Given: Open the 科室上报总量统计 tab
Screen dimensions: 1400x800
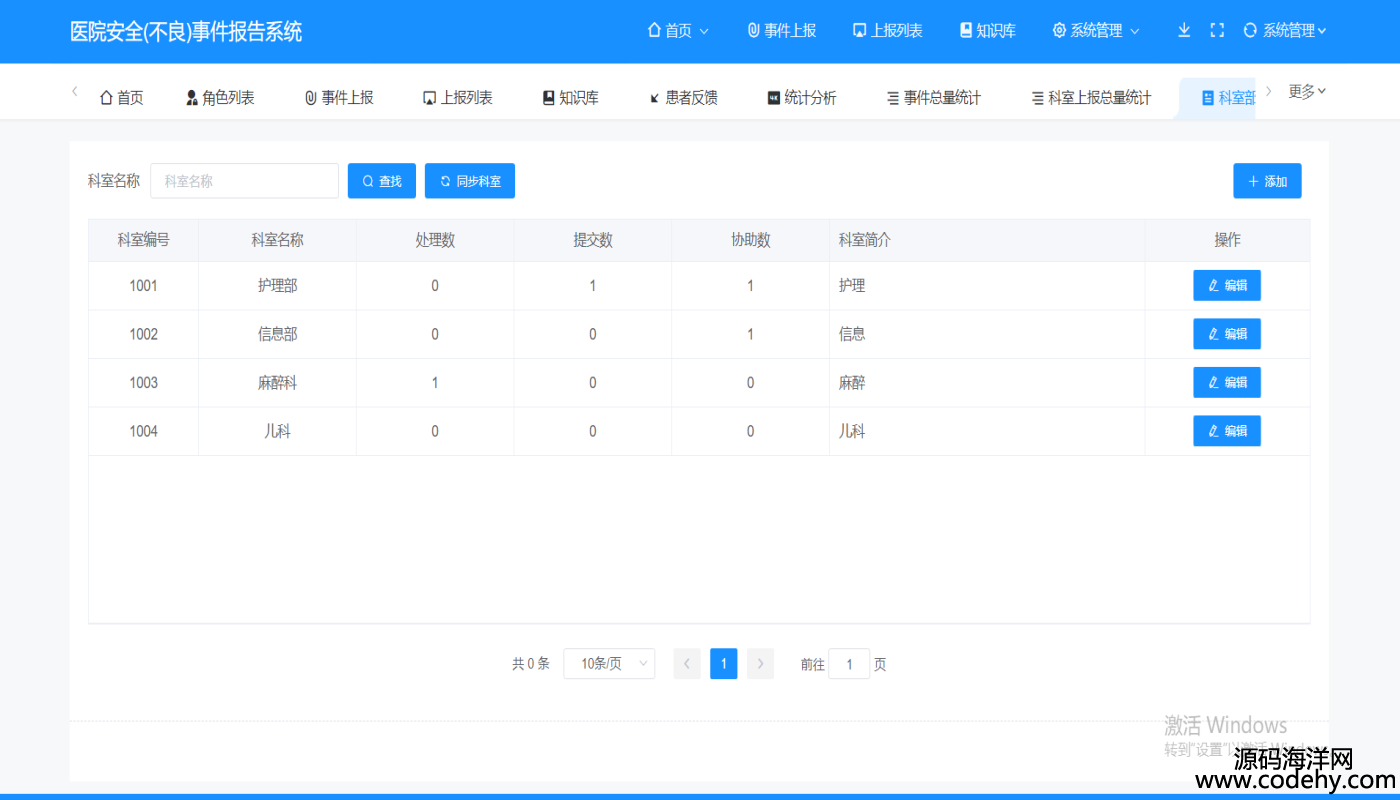Looking at the screenshot, I should (1091, 97).
